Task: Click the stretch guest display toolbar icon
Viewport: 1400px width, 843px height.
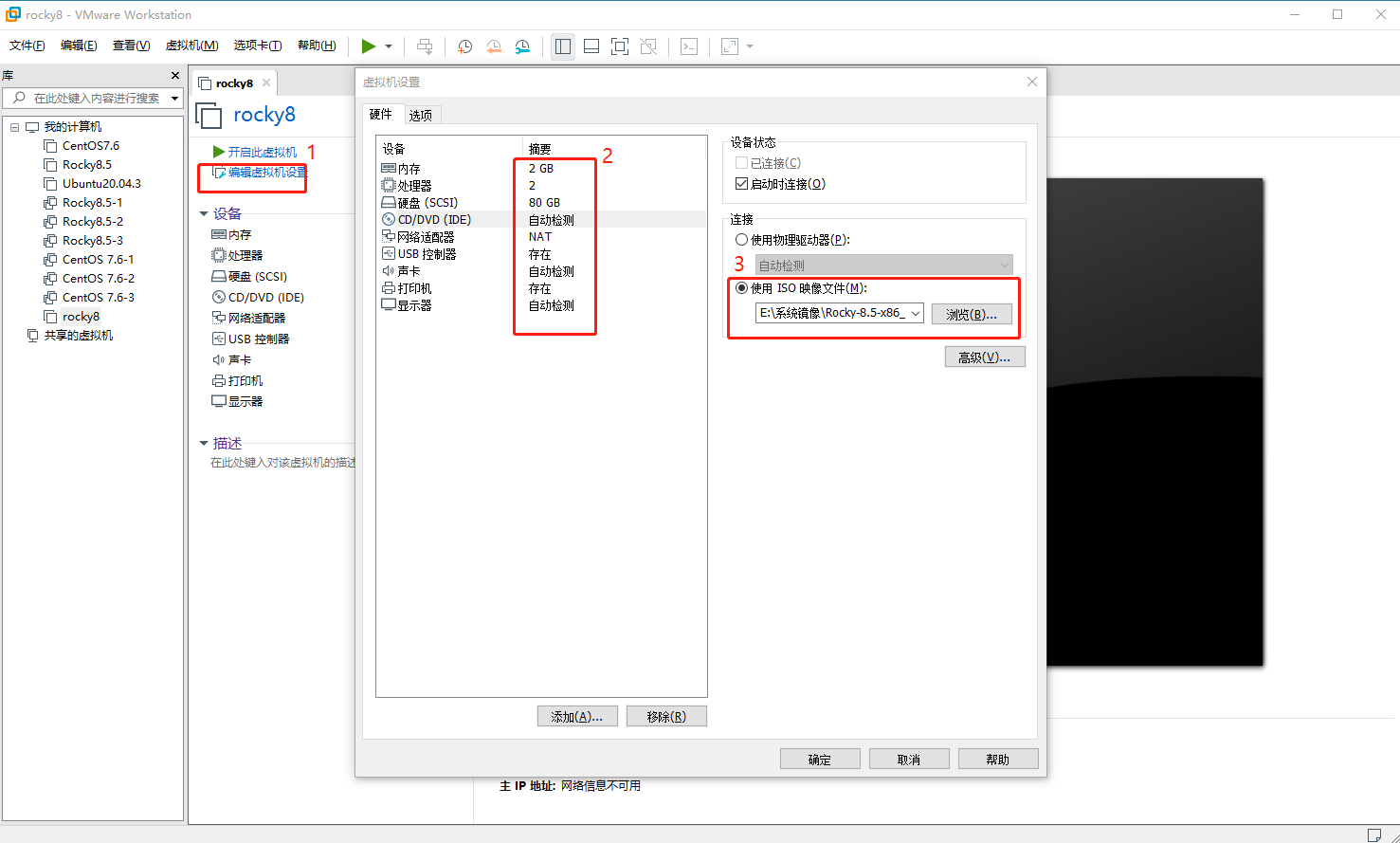Action: pos(730,46)
